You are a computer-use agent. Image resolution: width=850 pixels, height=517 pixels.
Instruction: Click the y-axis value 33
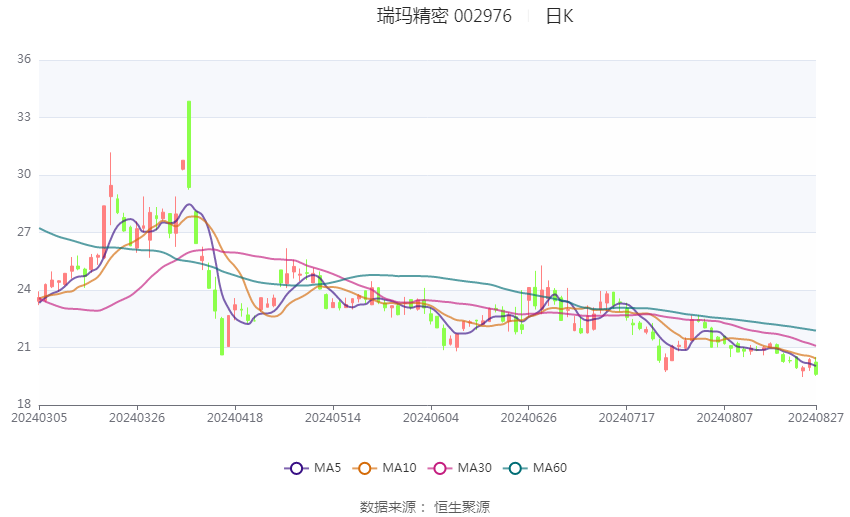[x=24, y=117]
